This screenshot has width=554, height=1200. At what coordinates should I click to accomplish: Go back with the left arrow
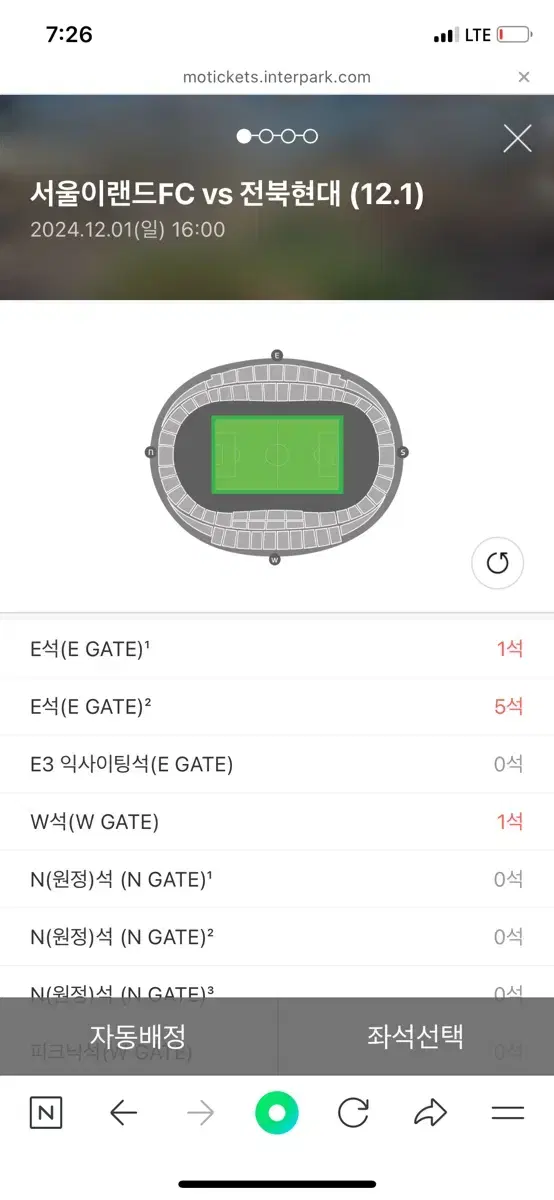(123, 1113)
